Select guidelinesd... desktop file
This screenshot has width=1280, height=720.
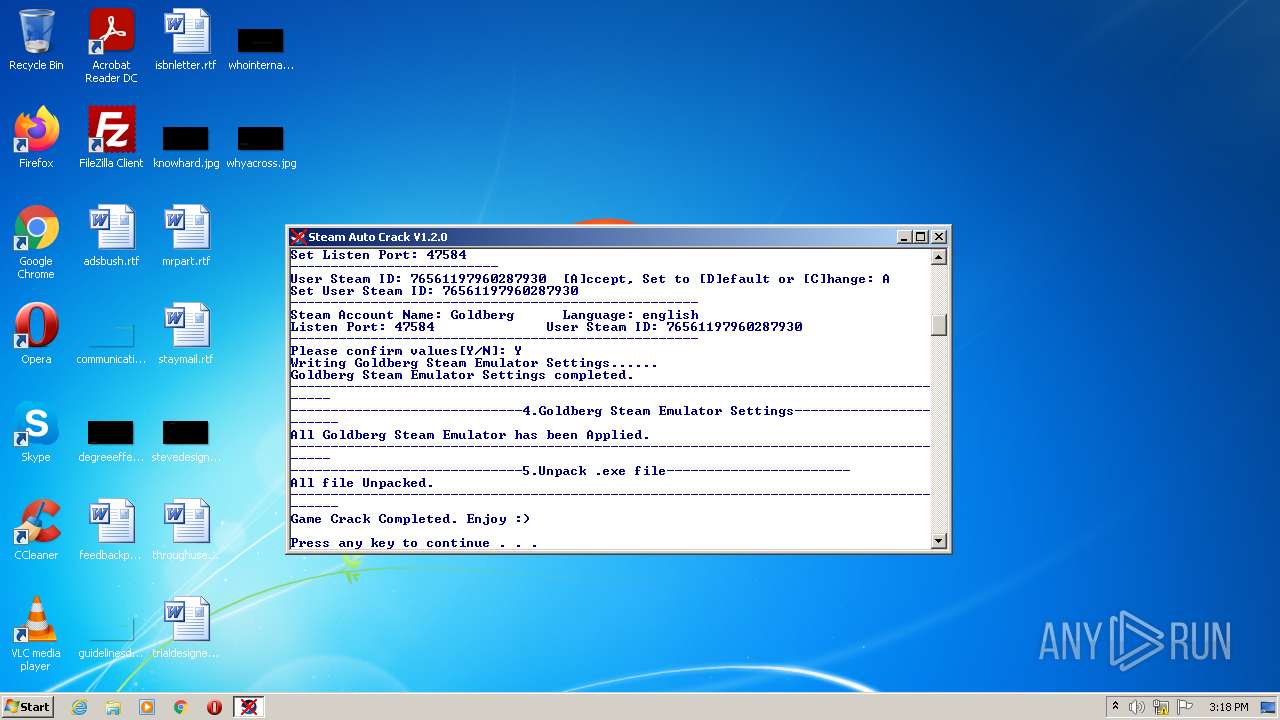(111, 637)
